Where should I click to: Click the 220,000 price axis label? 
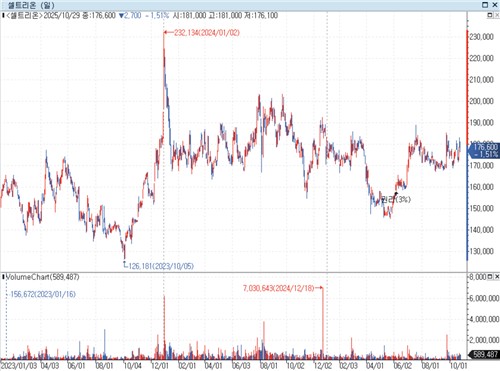[x=481, y=58]
